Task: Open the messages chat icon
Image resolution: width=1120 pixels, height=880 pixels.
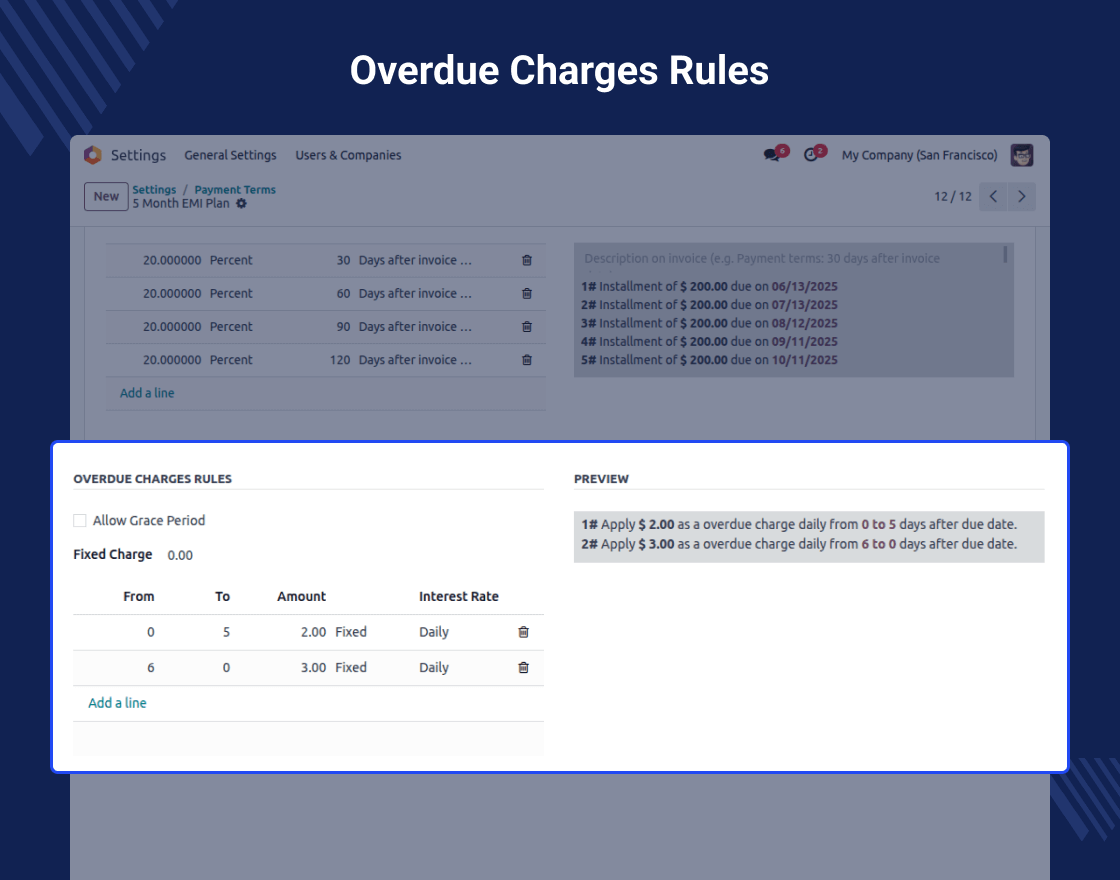Action: coord(771,155)
